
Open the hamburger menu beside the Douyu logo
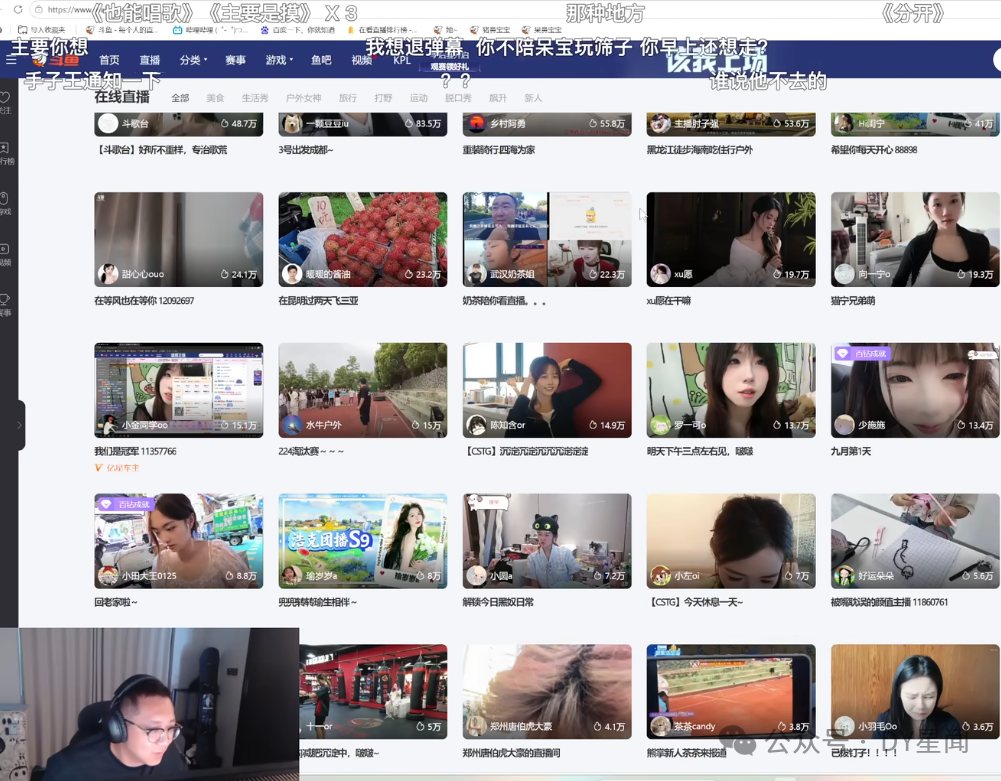click(11, 59)
